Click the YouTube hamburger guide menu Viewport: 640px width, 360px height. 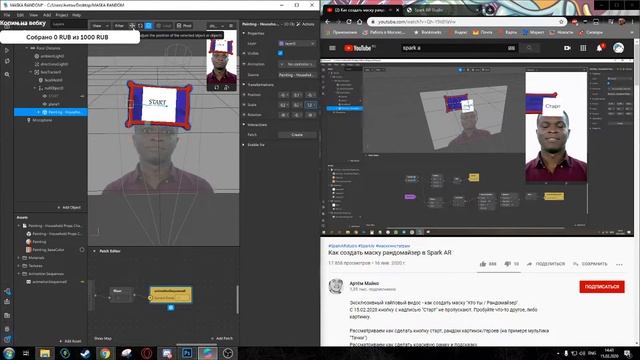click(x=332, y=48)
